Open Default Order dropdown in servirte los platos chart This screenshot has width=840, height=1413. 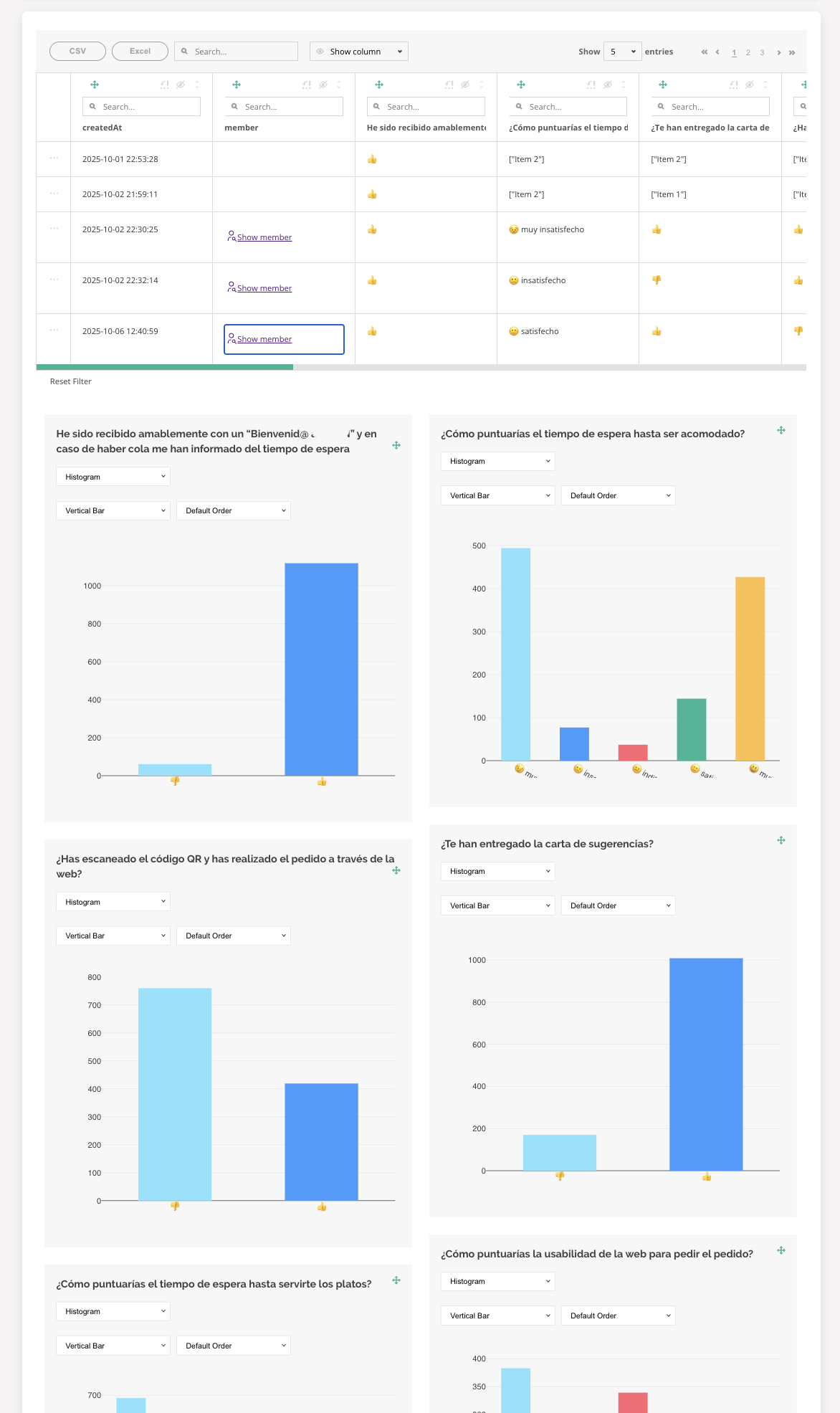tap(234, 1346)
